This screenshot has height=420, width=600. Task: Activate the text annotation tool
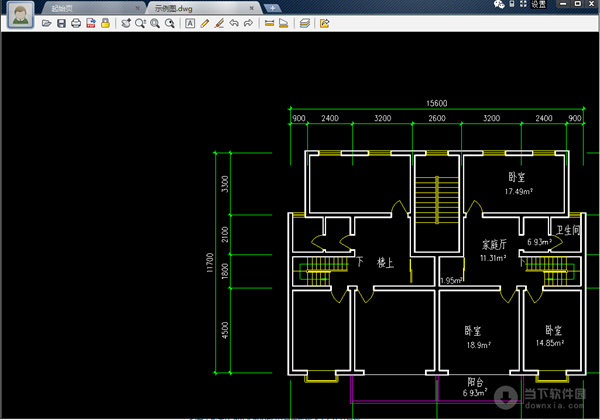(190, 23)
